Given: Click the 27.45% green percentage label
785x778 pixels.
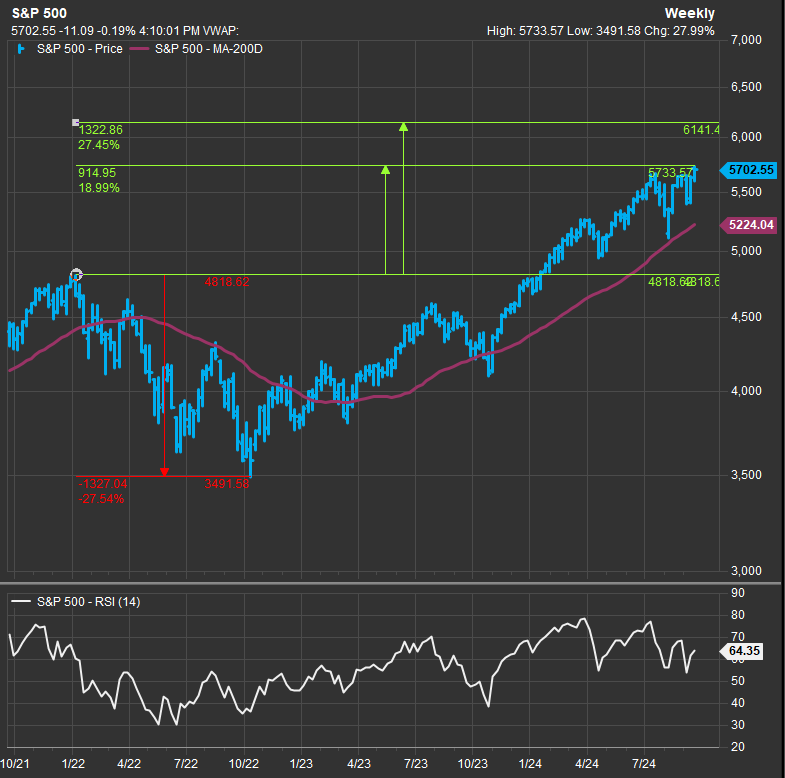Looking at the screenshot, I should 99,145.
